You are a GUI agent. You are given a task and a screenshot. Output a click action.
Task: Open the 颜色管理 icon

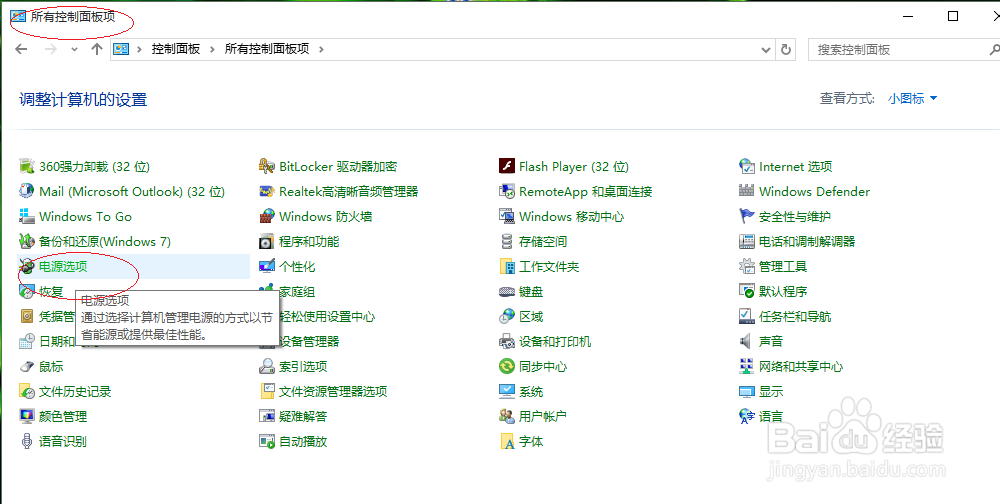point(26,417)
